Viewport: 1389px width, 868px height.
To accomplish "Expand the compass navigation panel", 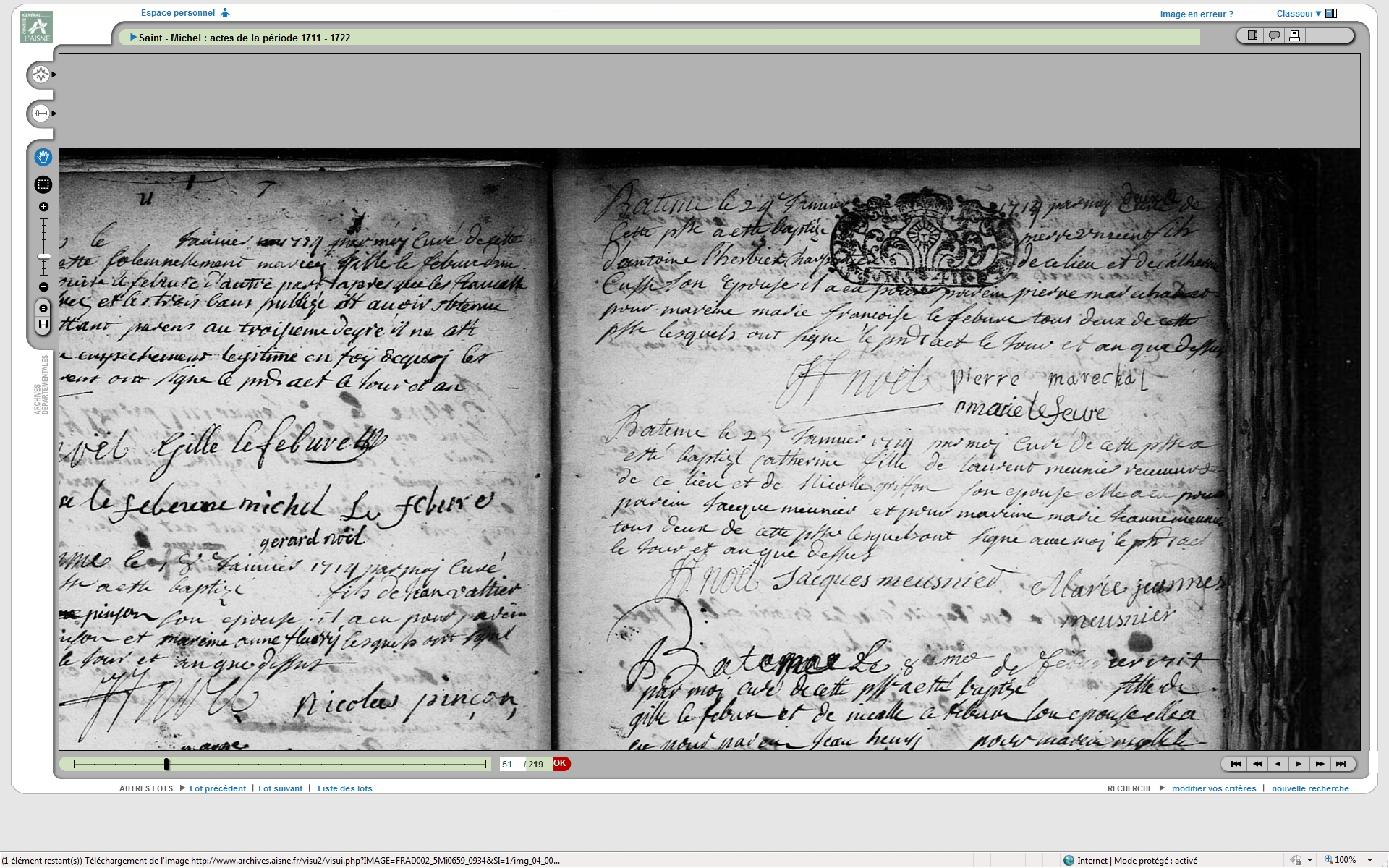I will click(41, 75).
